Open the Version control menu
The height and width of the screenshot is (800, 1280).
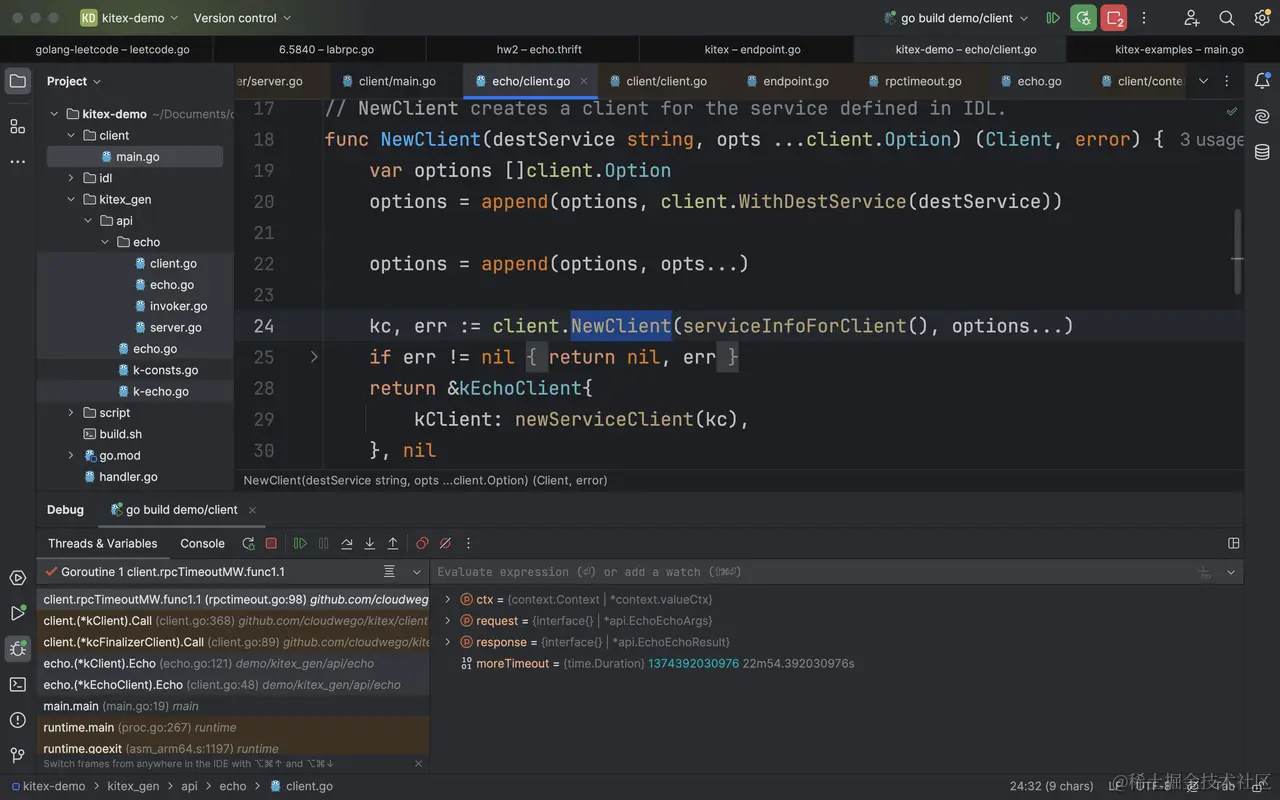click(x=242, y=18)
